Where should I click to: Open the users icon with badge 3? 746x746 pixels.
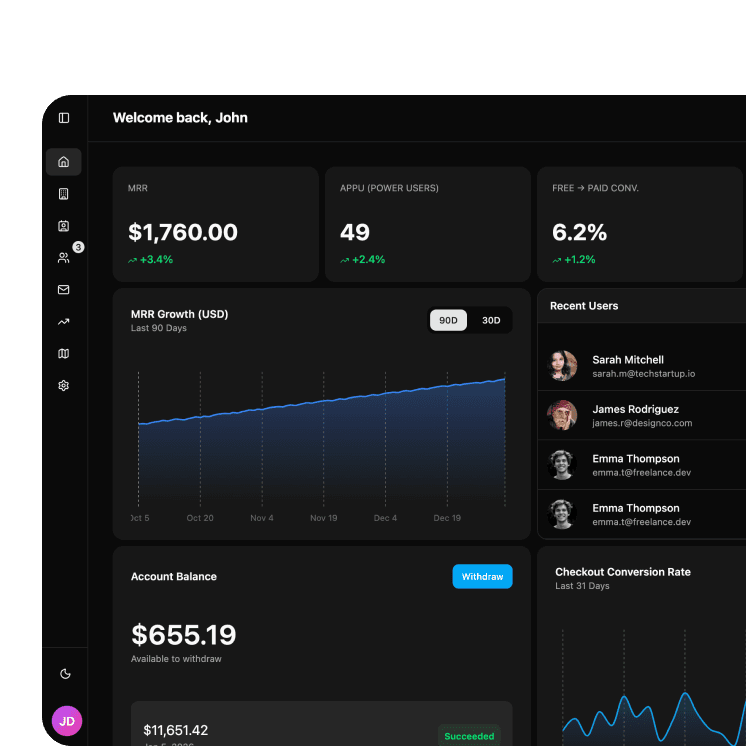coord(64,258)
